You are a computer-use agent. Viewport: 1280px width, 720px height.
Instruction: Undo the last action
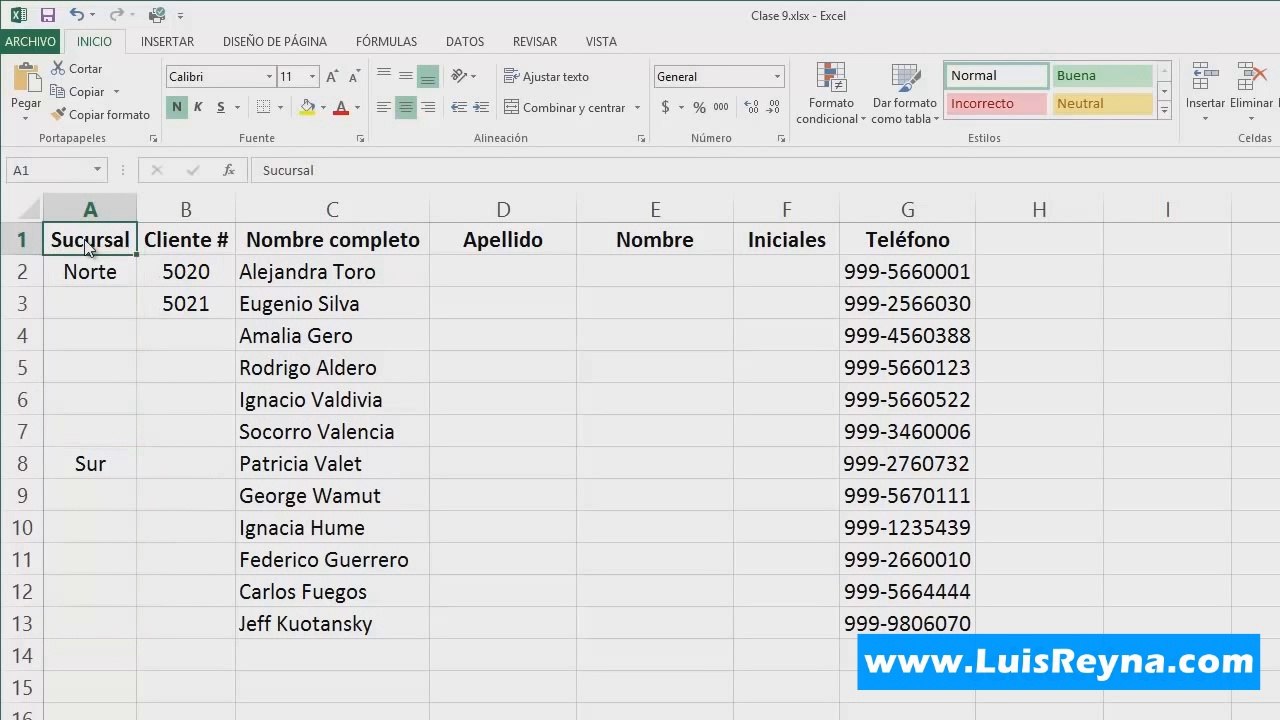pyautogui.click(x=76, y=15)
